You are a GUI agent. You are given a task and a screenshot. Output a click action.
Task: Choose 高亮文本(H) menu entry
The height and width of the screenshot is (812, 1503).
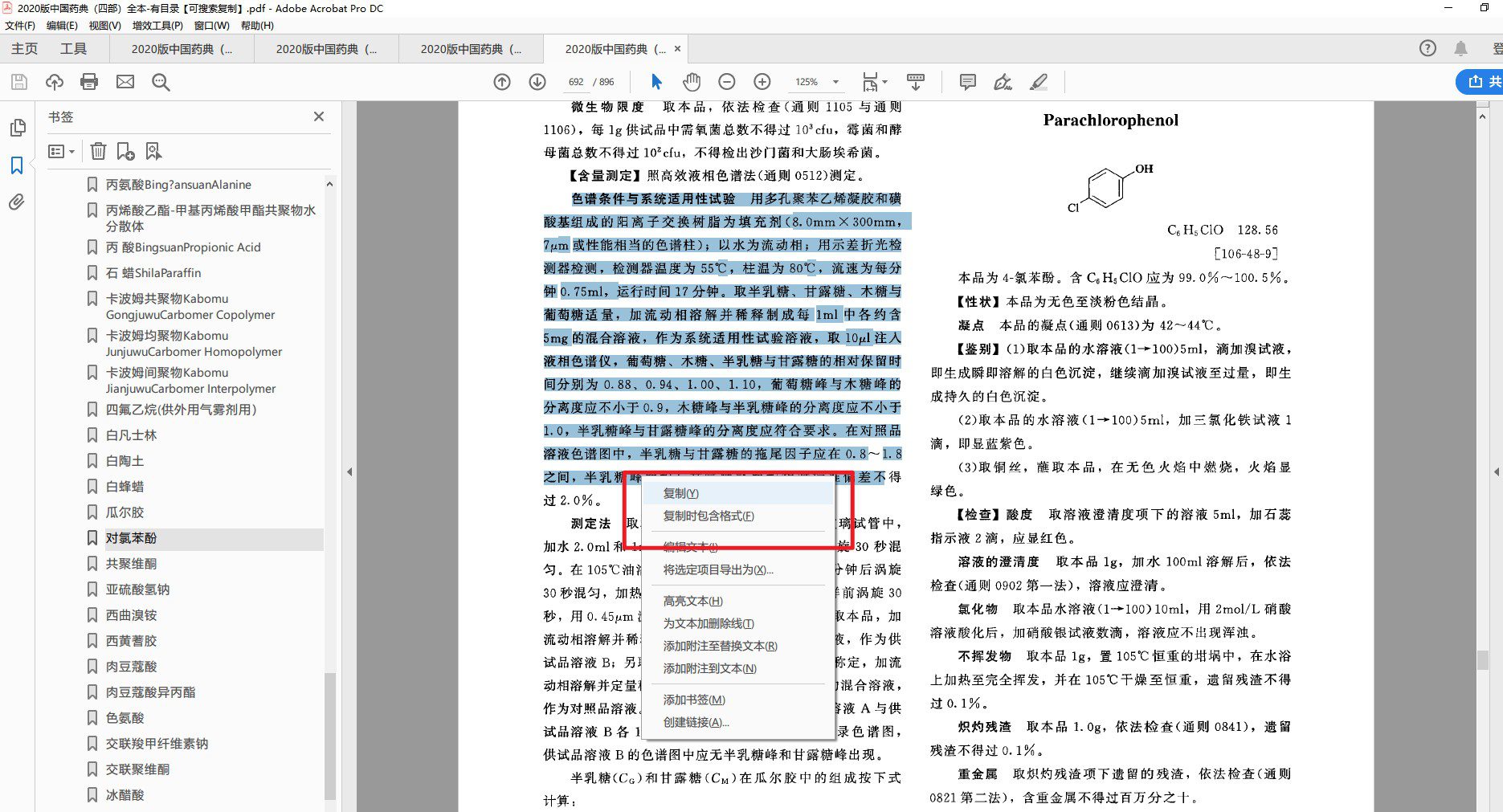tap(737, 601)
